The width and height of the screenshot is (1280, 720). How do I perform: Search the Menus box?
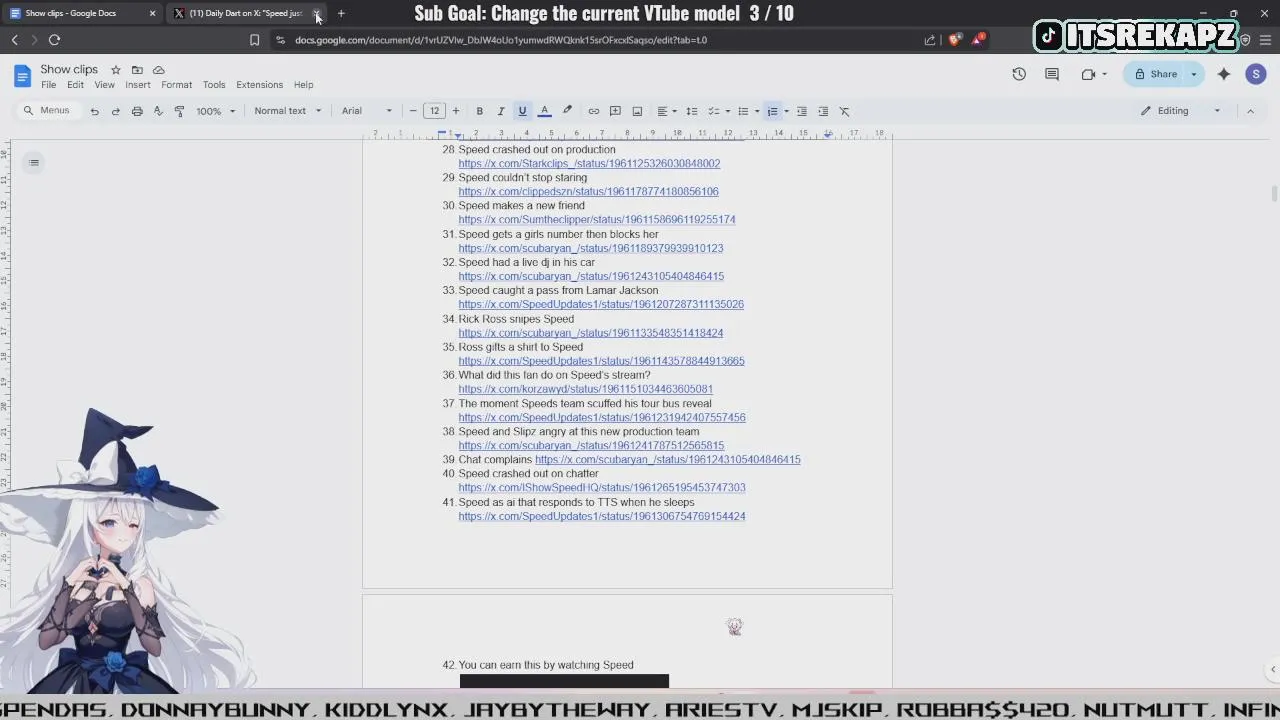[x=47, y=111]
